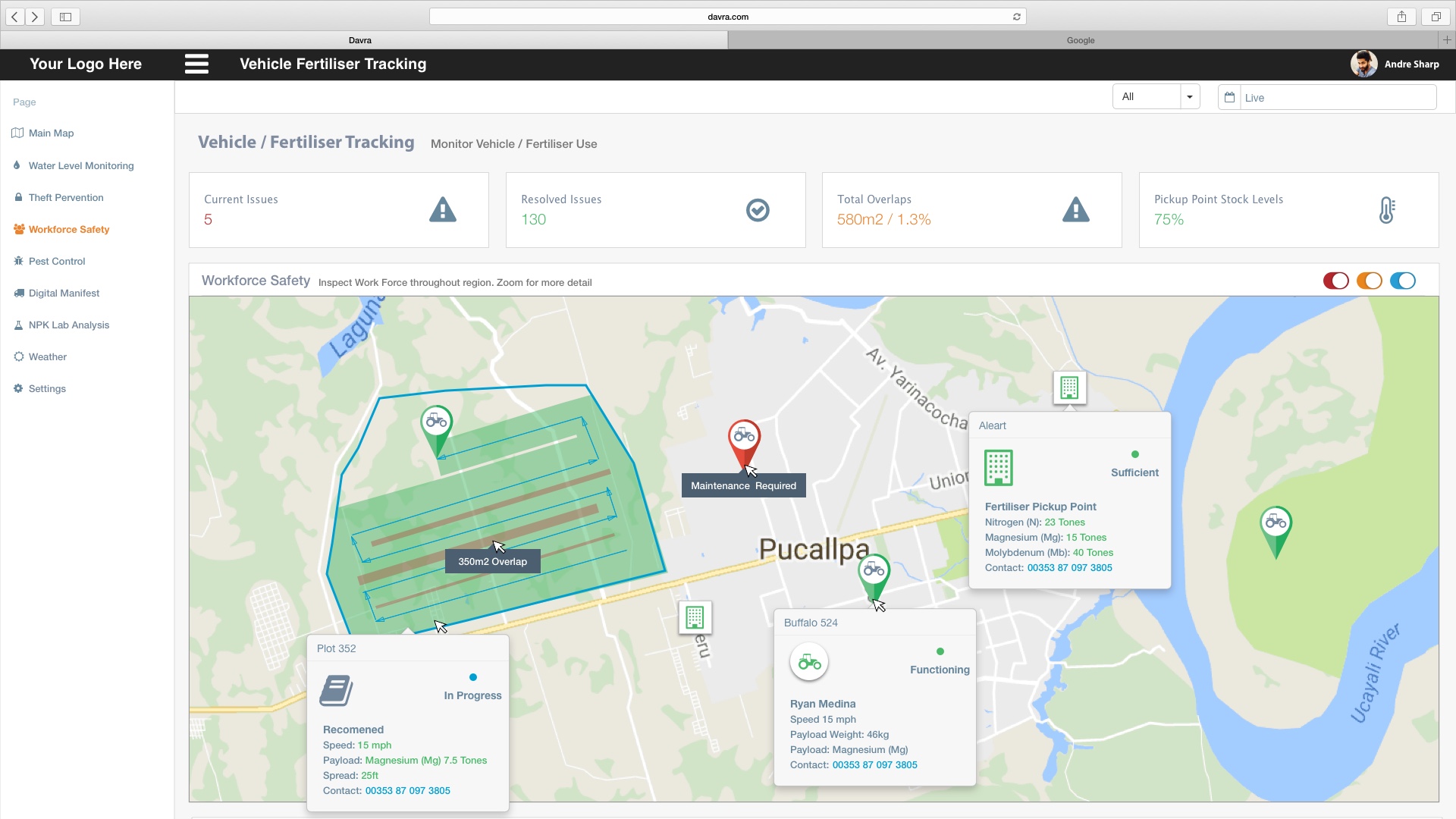Click the Nitrogen 23 Tones value
The width and height of the screenshot is (1456, 819).
(1065, 522)
